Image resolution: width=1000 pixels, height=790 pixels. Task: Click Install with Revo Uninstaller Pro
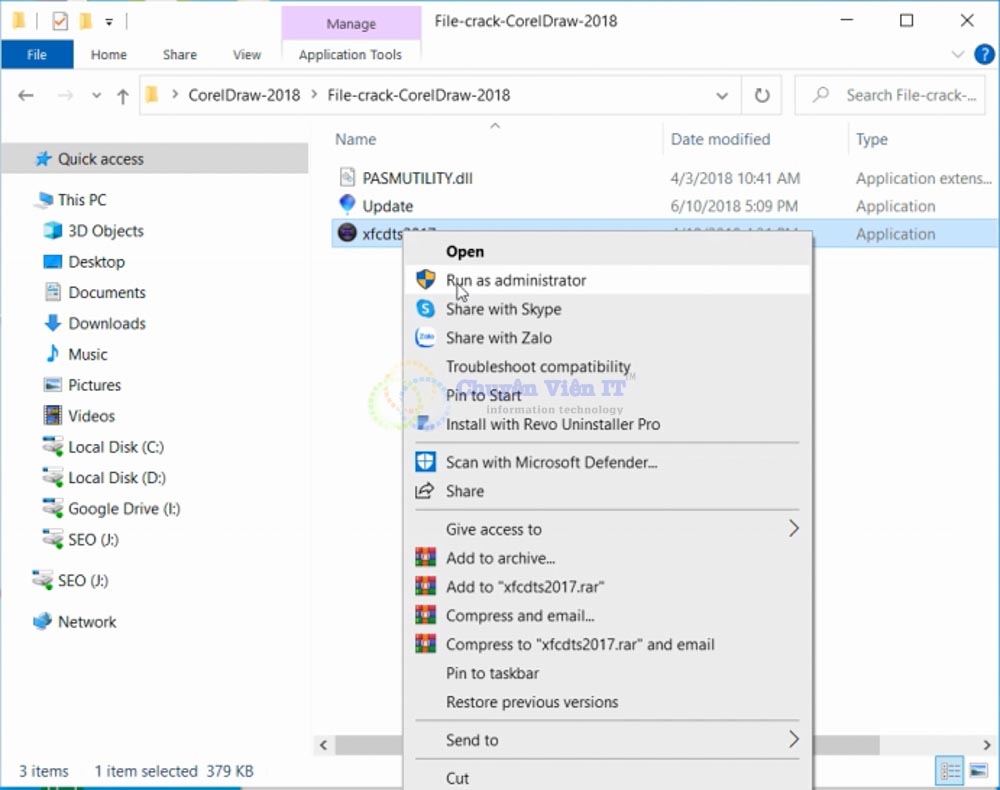607,425
